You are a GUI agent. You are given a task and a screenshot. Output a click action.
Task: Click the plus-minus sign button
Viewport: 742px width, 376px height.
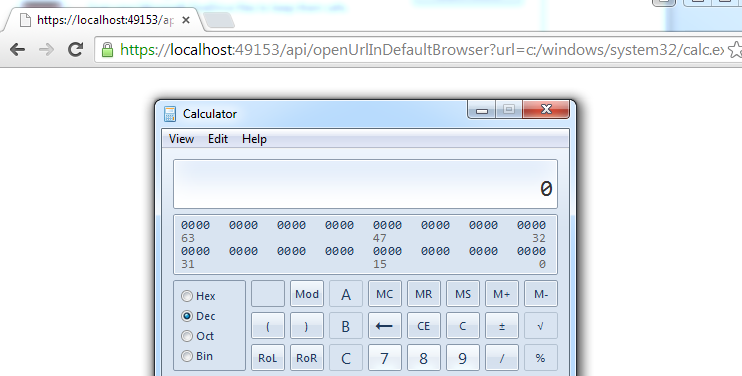point(502,326)
